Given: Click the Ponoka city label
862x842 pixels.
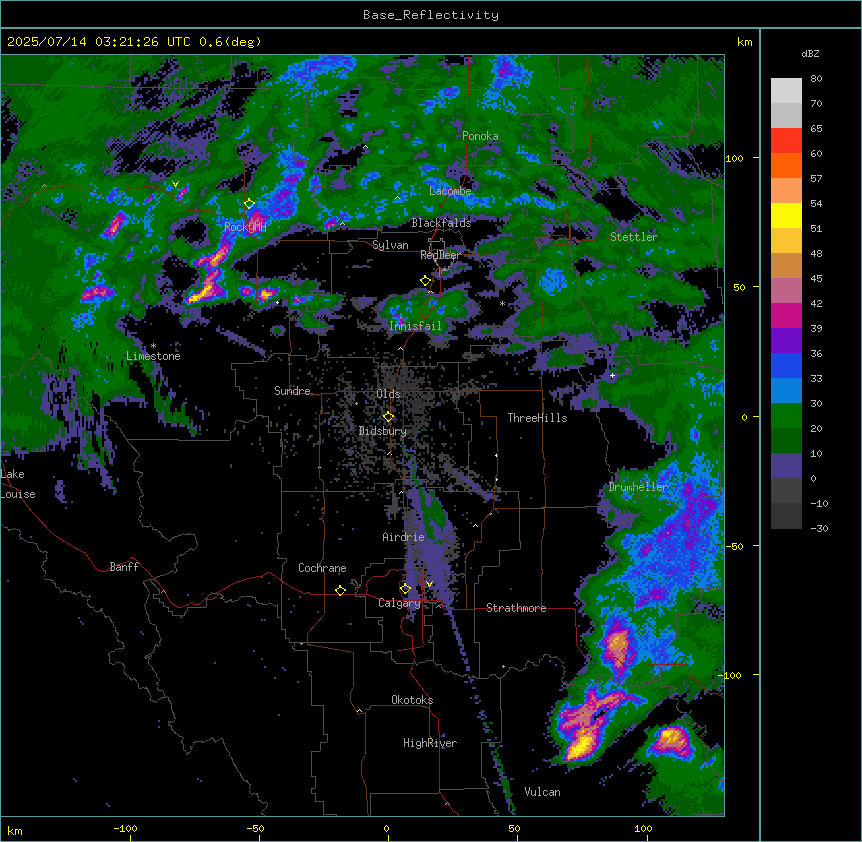Looking at the screenshot, I should click(x=480, y=136).
